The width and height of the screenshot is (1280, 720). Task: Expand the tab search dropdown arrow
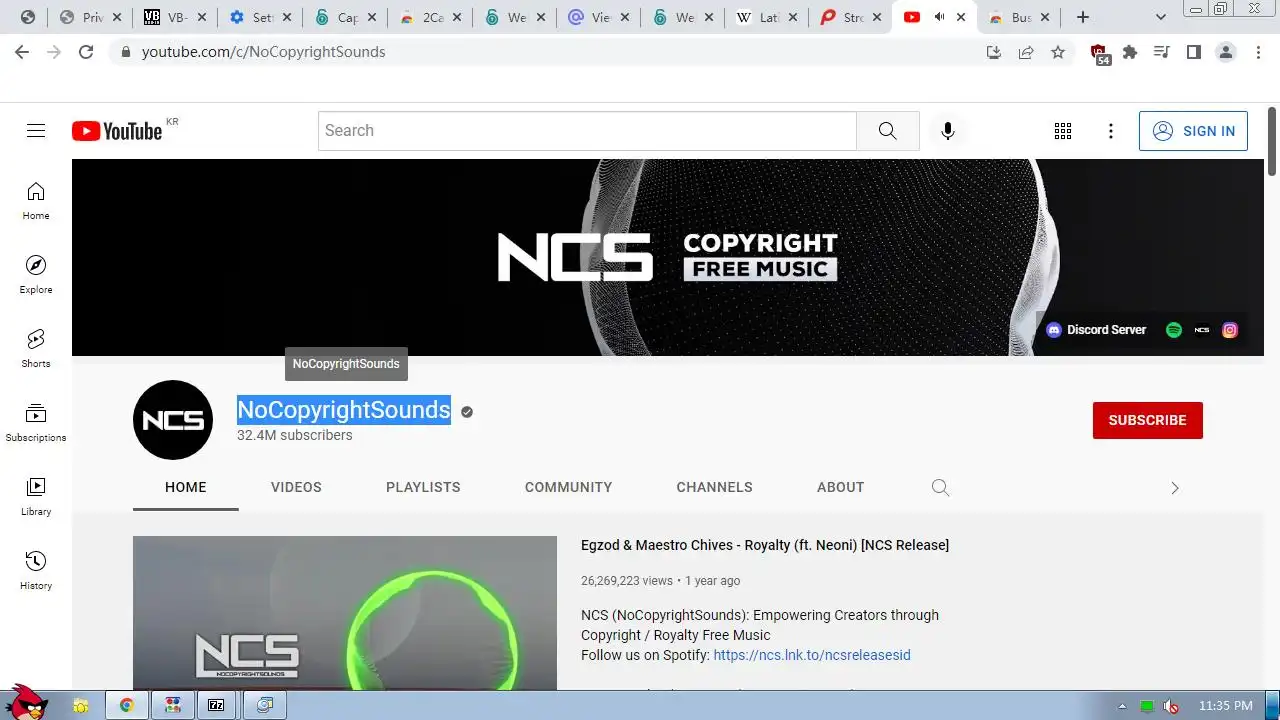[1161, 17]
